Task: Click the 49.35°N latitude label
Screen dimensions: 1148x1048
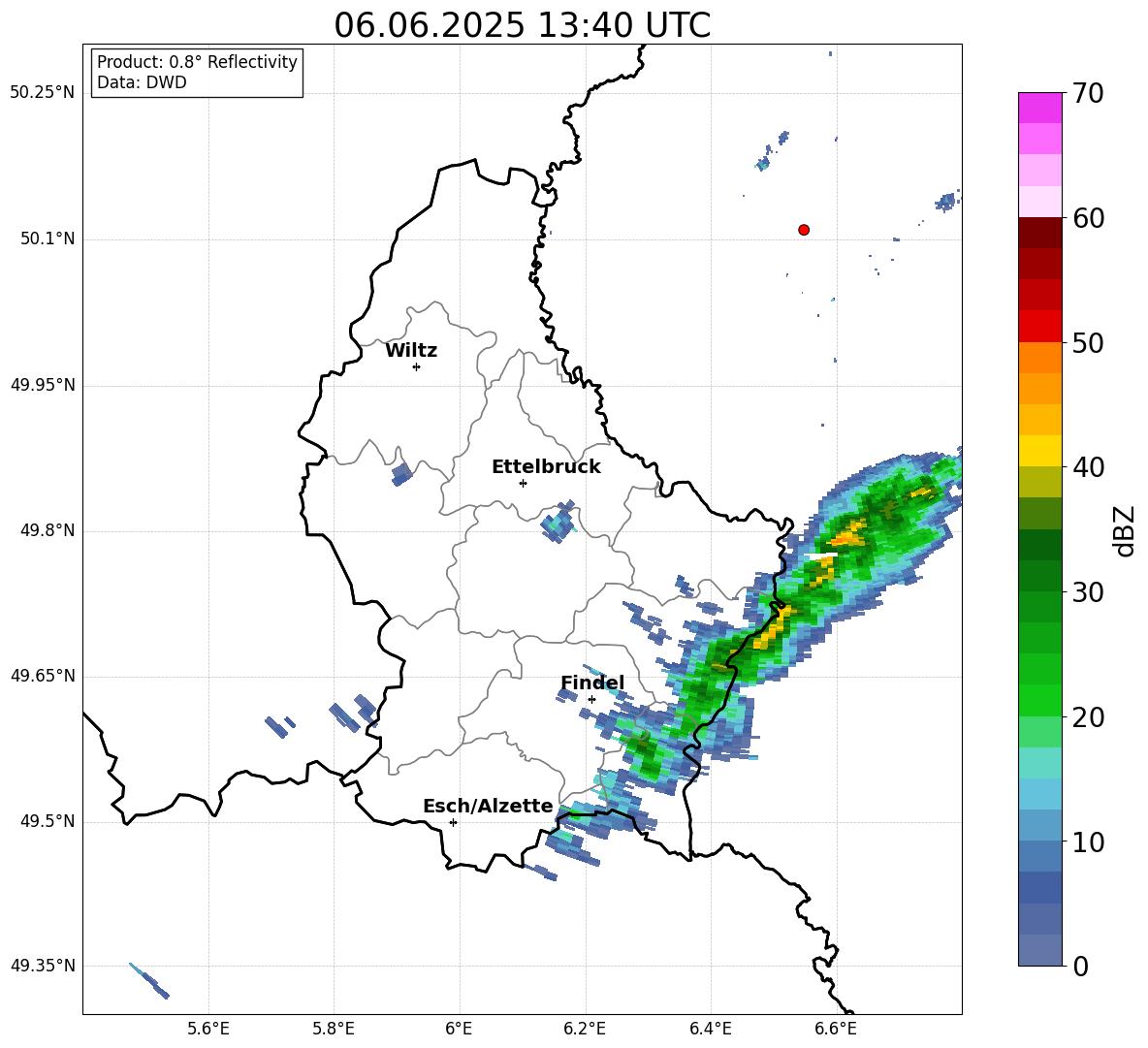Action: [x=43, y=966]
